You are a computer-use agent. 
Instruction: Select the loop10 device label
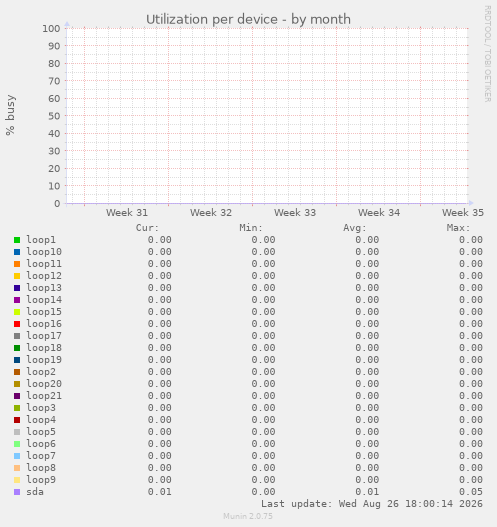pyautogui.click(x=44, y=252)
